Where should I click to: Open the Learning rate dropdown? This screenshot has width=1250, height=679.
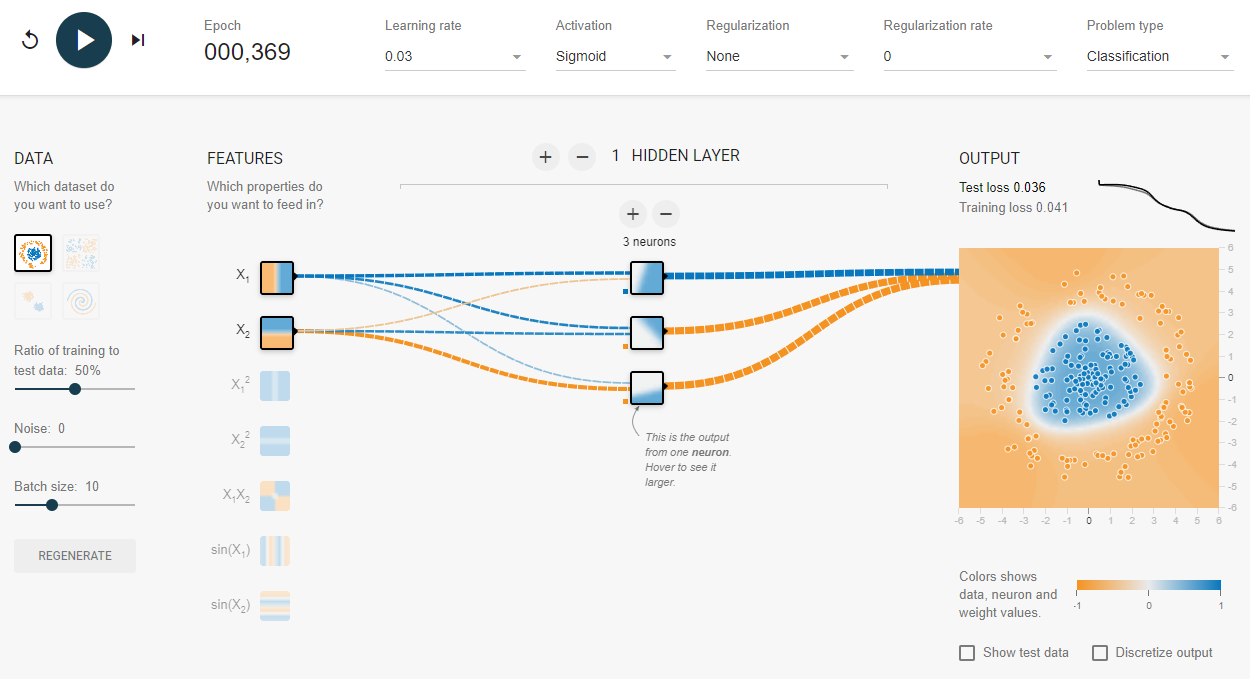pyautogui.click(x=455, y=57)
